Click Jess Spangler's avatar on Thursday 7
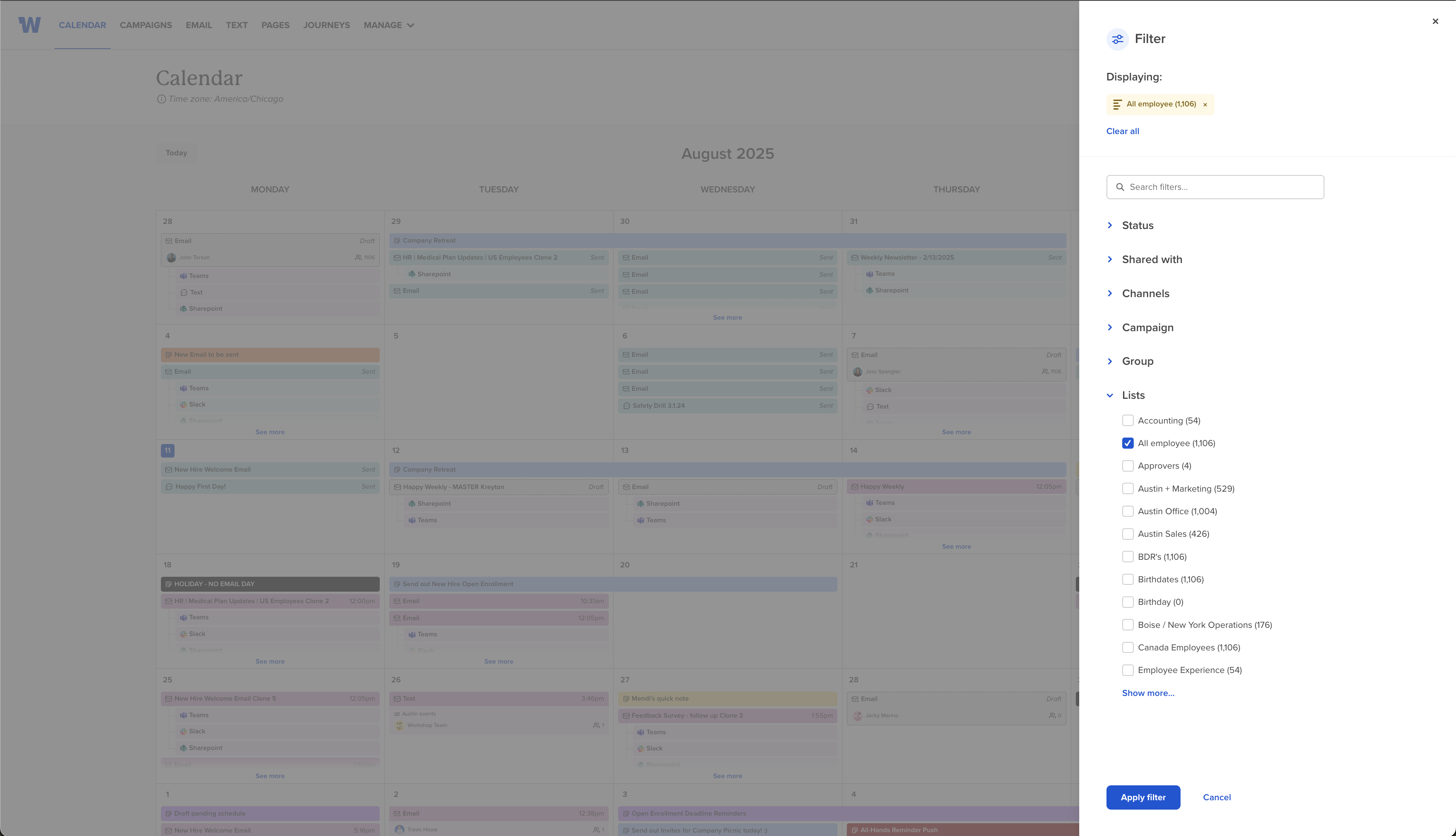 (x=857, y=372)
